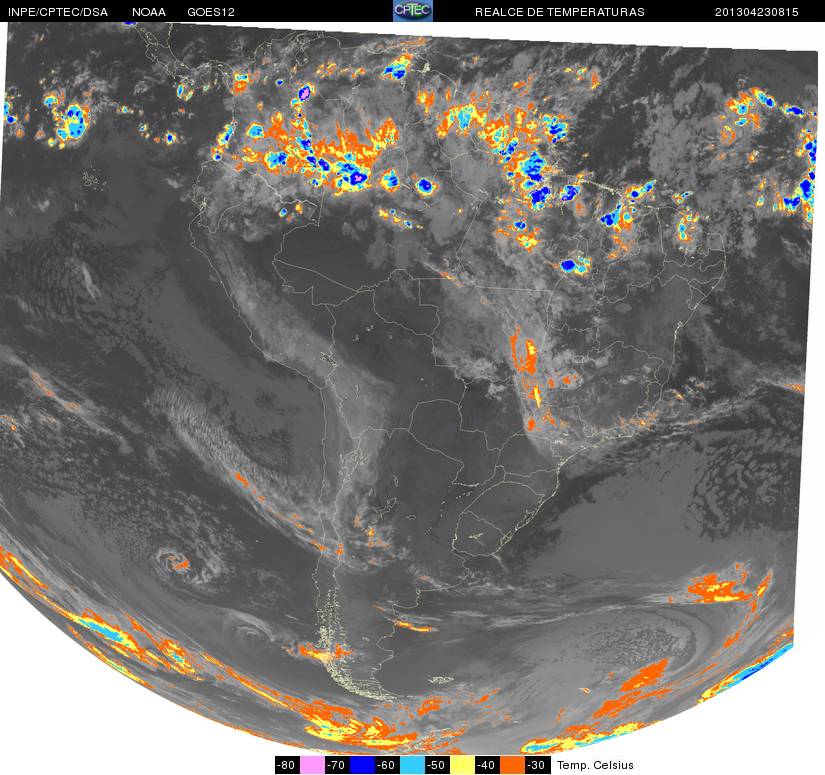Click the INPE/CPTEC/DSA header text

(x=58, y=12)
